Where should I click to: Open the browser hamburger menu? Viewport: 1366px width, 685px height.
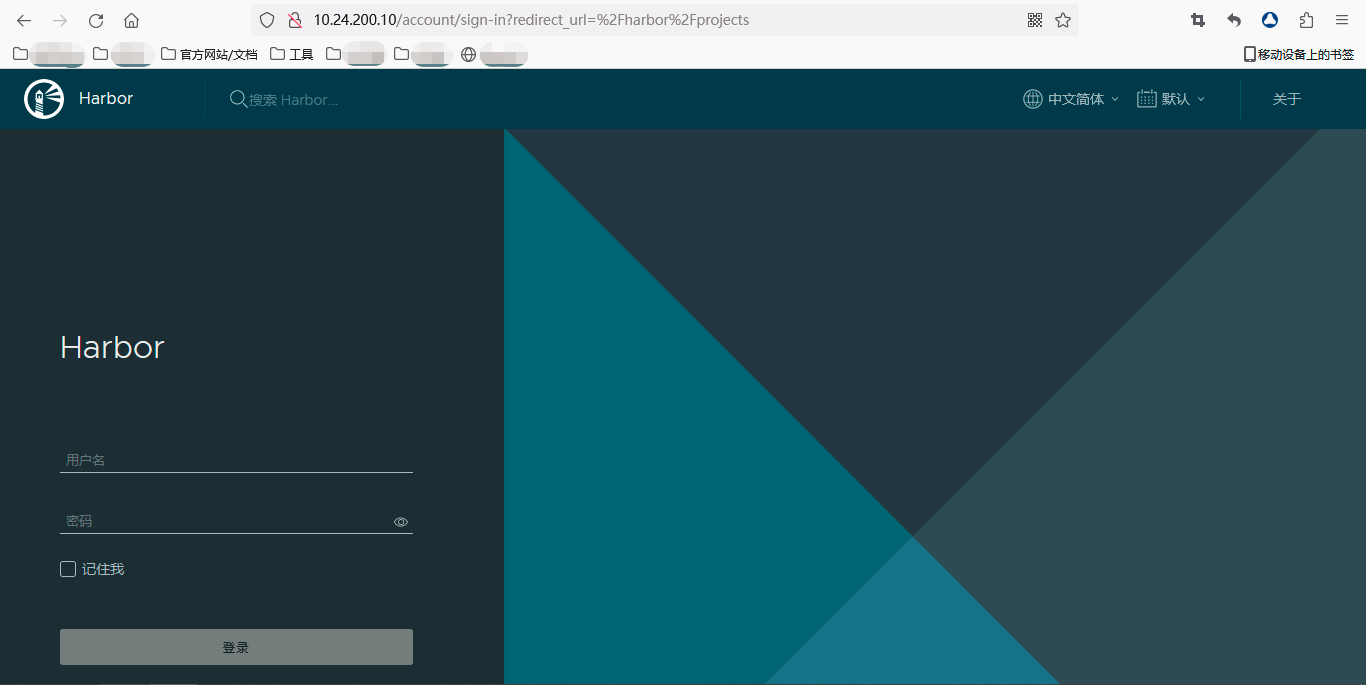click(x=1342, y=20)
